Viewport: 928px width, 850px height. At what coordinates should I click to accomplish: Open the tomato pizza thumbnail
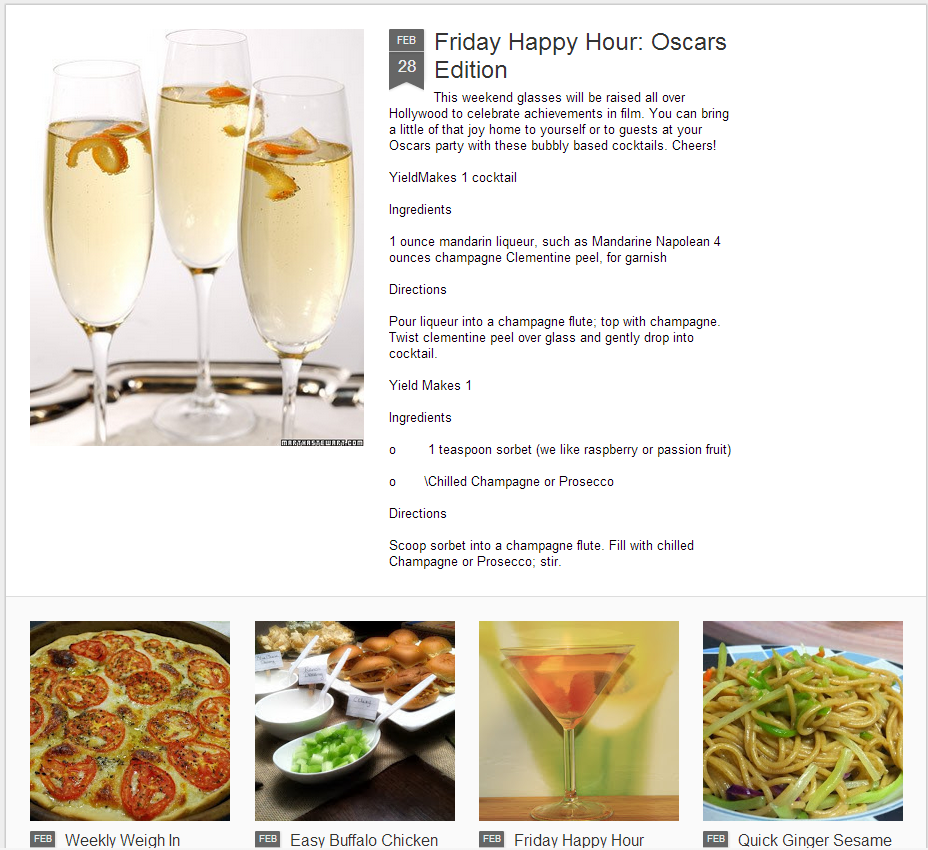point(130,720)
